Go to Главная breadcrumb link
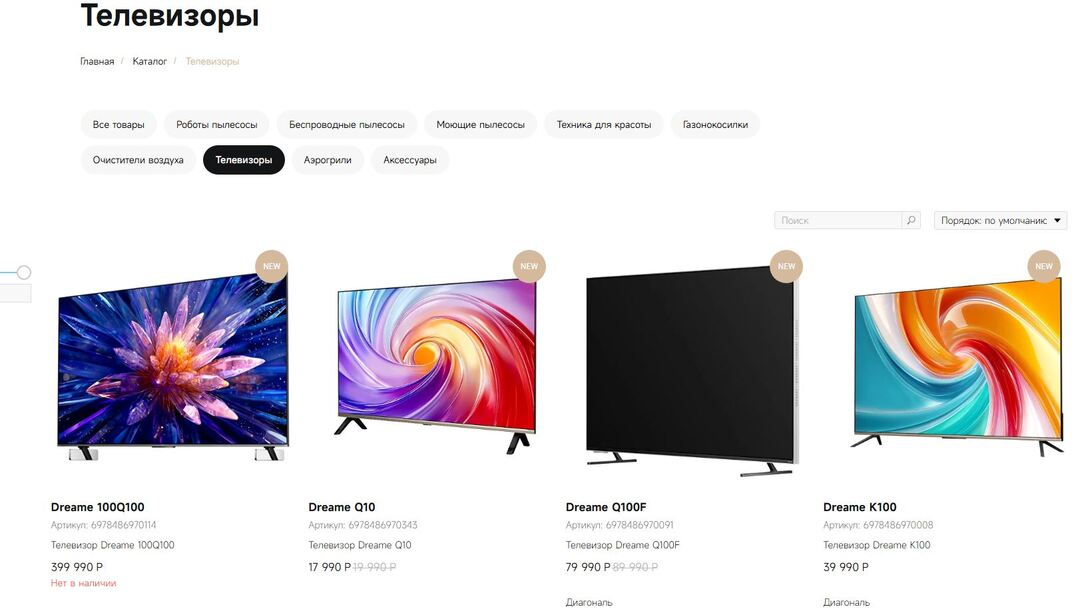This screenshot has height=609, width=1090. [97, 61]
